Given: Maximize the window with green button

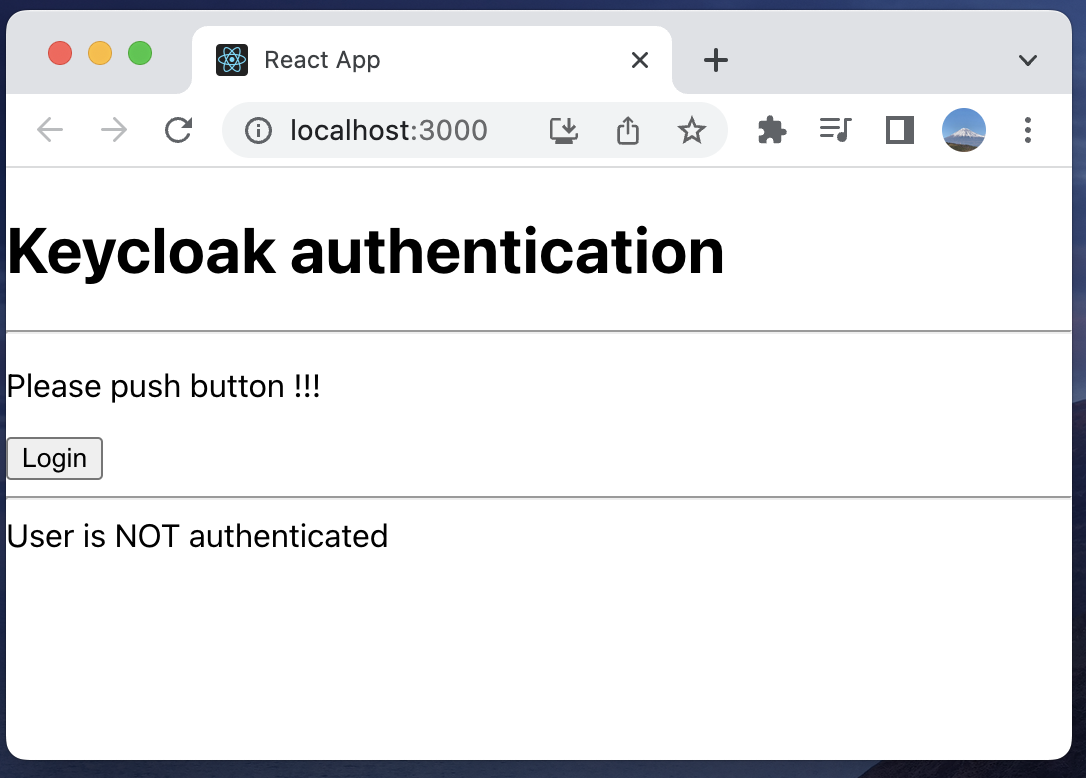Looking at the screenshot, I should coord(140,53).
